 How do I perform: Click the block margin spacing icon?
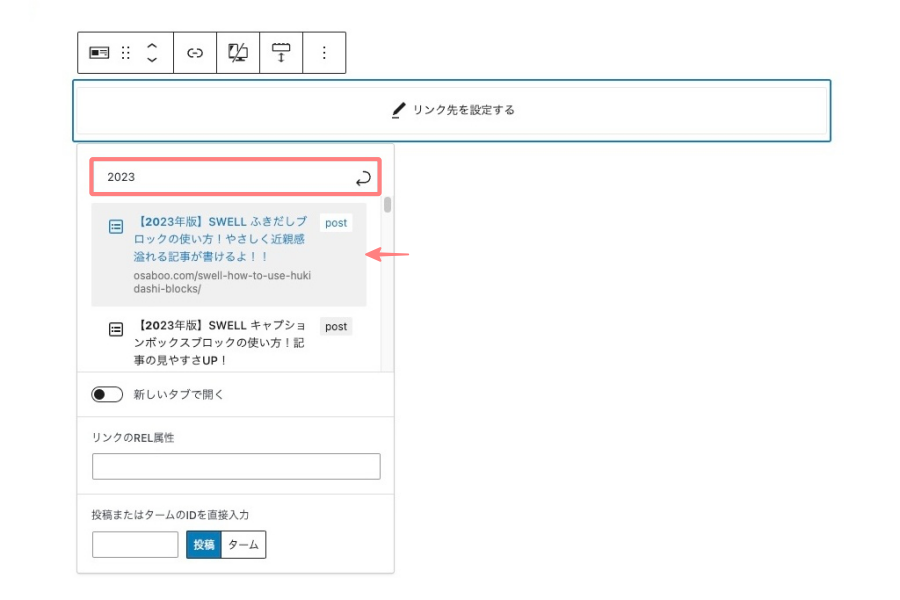coord(281,53)
